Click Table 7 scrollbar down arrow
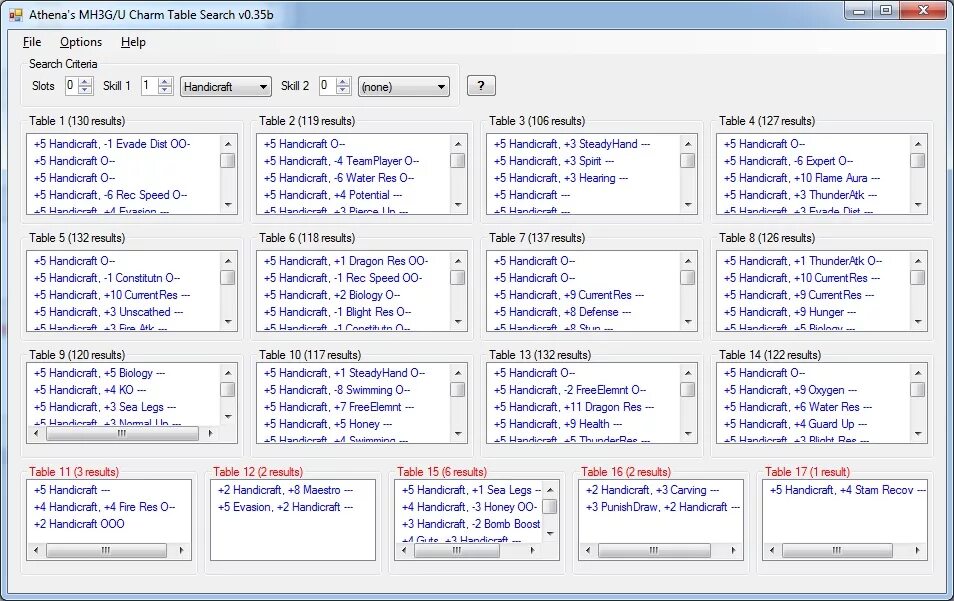The height and width of the screenshot is (601, 954). tap(688, 321)
